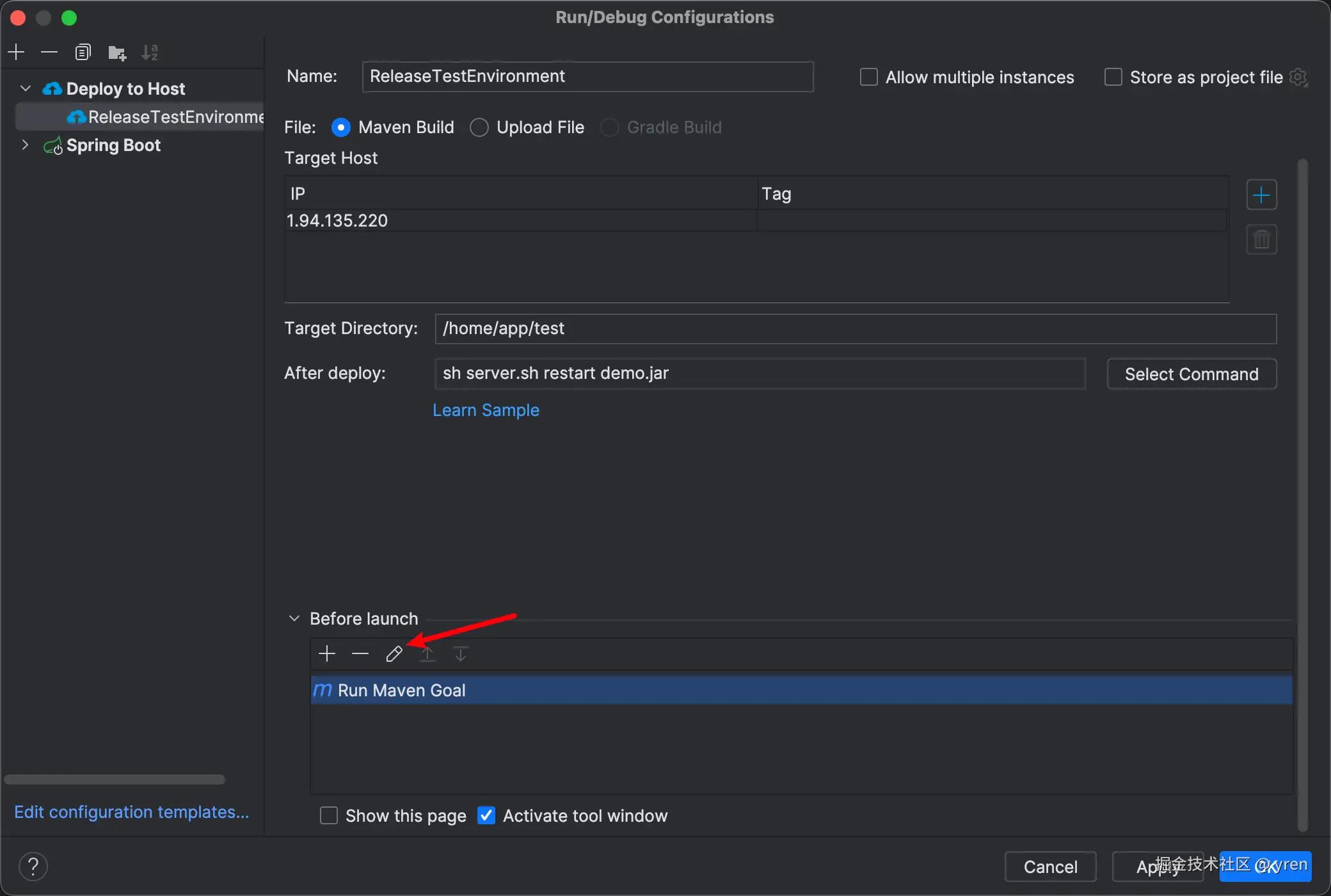Add a new target host row
Viewport: 1331px width, 896px height.
pos(1261,195)
